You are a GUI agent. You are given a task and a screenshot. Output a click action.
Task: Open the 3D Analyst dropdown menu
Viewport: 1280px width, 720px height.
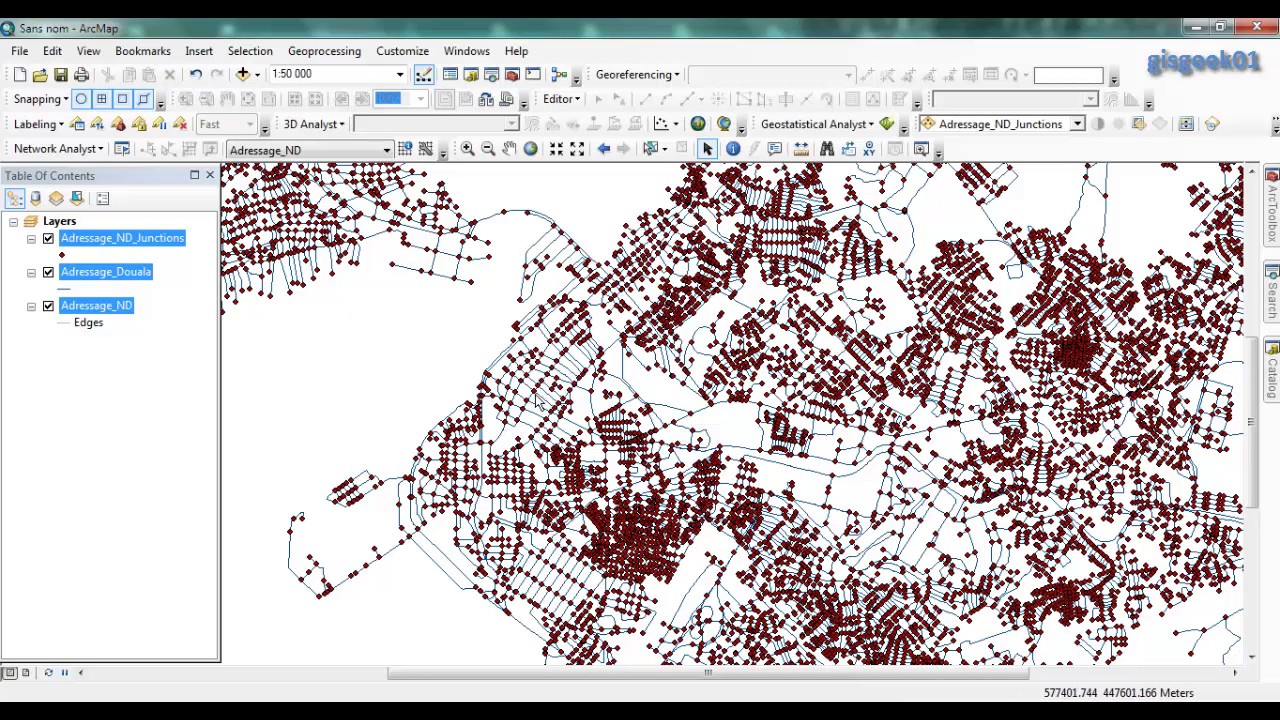[314, 124]
